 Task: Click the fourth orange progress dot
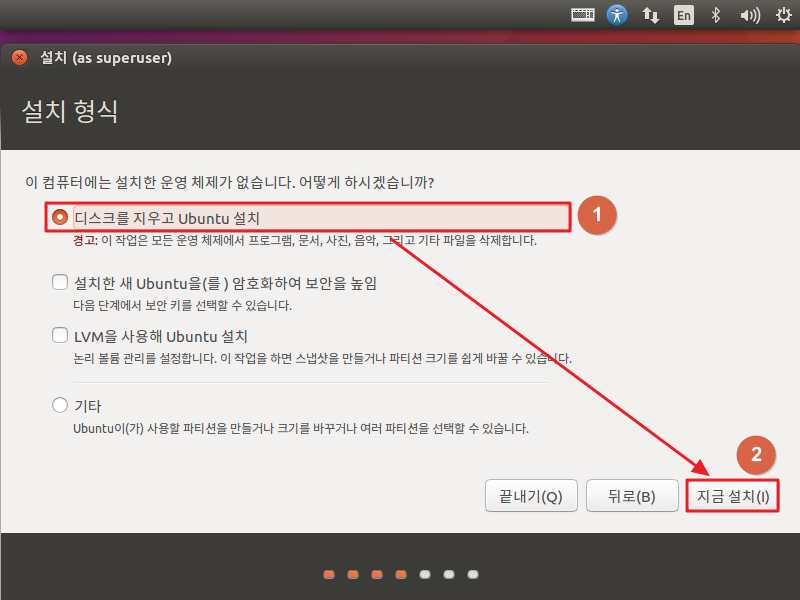(401, 574)
